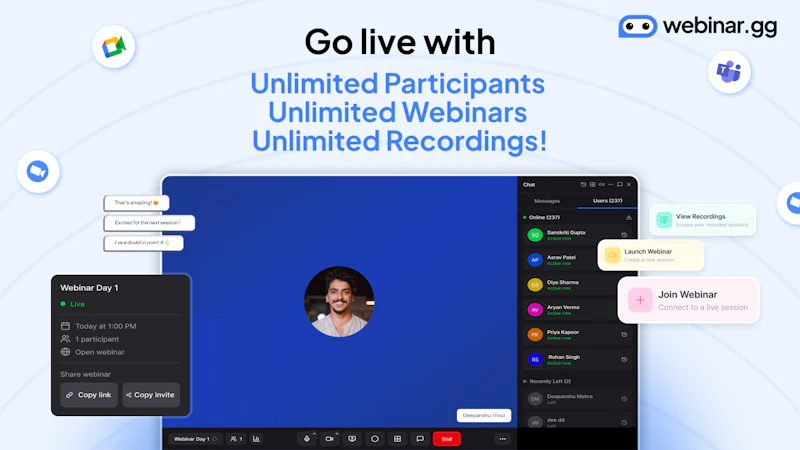Open the View Recordings card
Image resolution: width=800 pixels, height=450 pixels.
pos(703,220)
